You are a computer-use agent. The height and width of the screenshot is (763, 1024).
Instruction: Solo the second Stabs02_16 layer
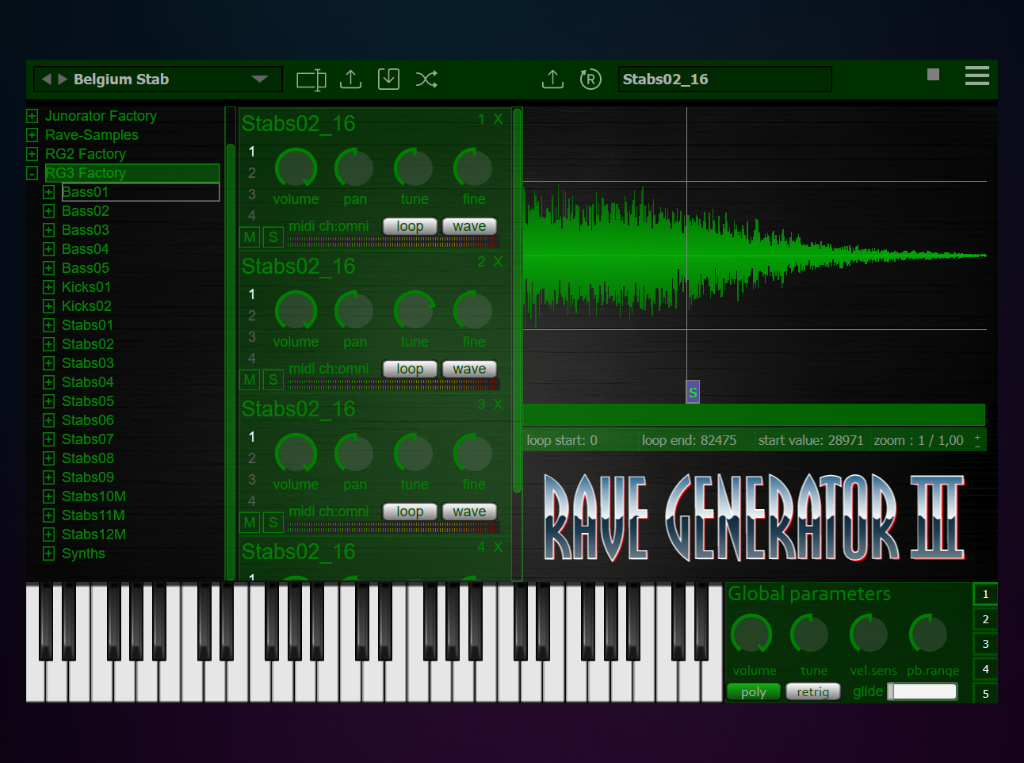pyautogui.click(x=271, y=380)
